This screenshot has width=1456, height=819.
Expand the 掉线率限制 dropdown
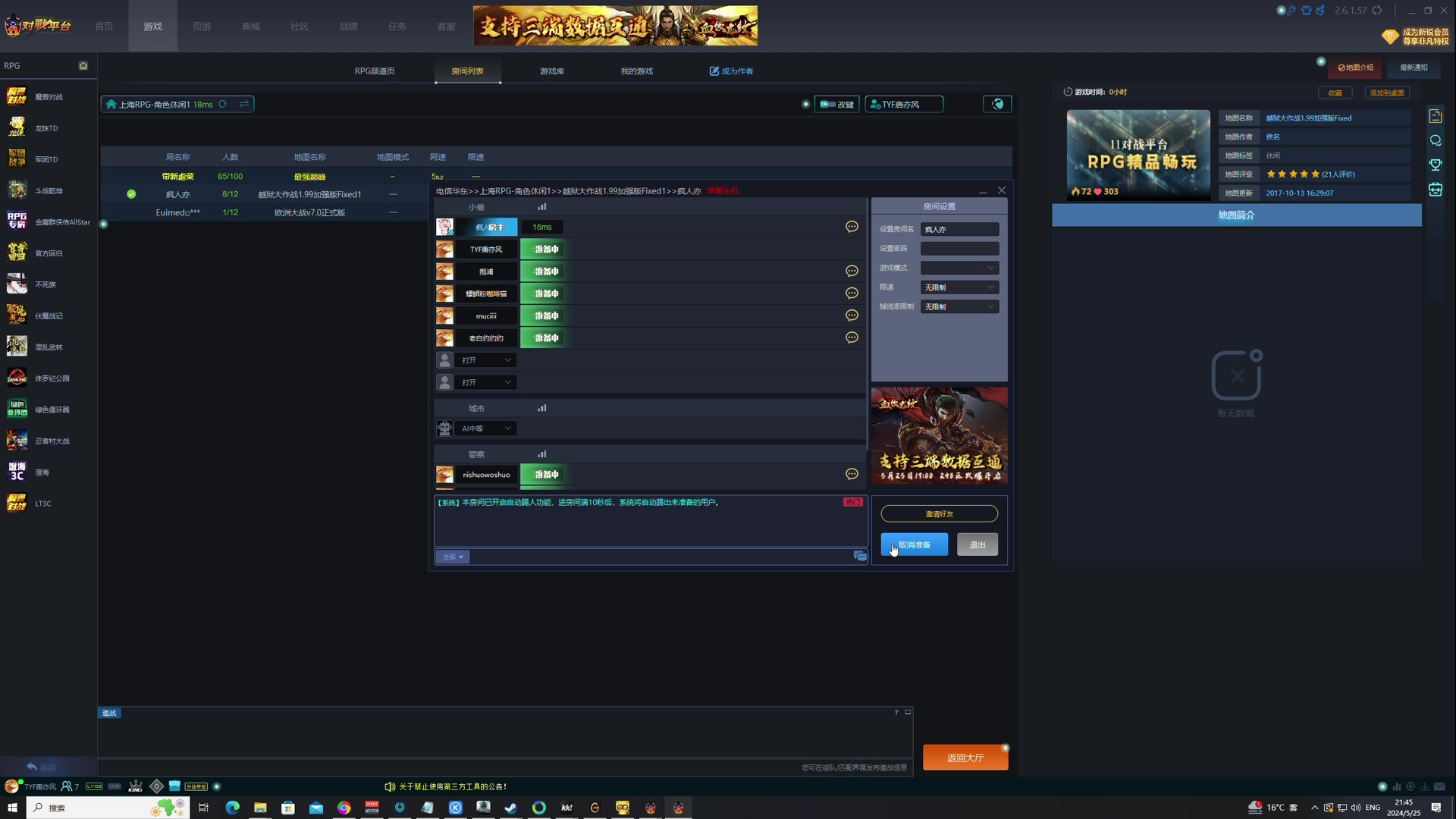[x=959, y=307]
